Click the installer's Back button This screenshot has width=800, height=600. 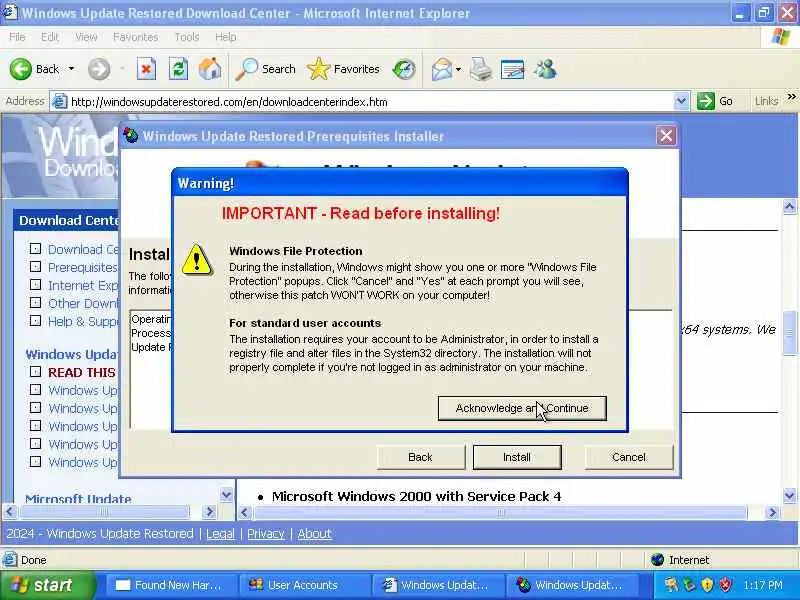[x=420, y=457]
